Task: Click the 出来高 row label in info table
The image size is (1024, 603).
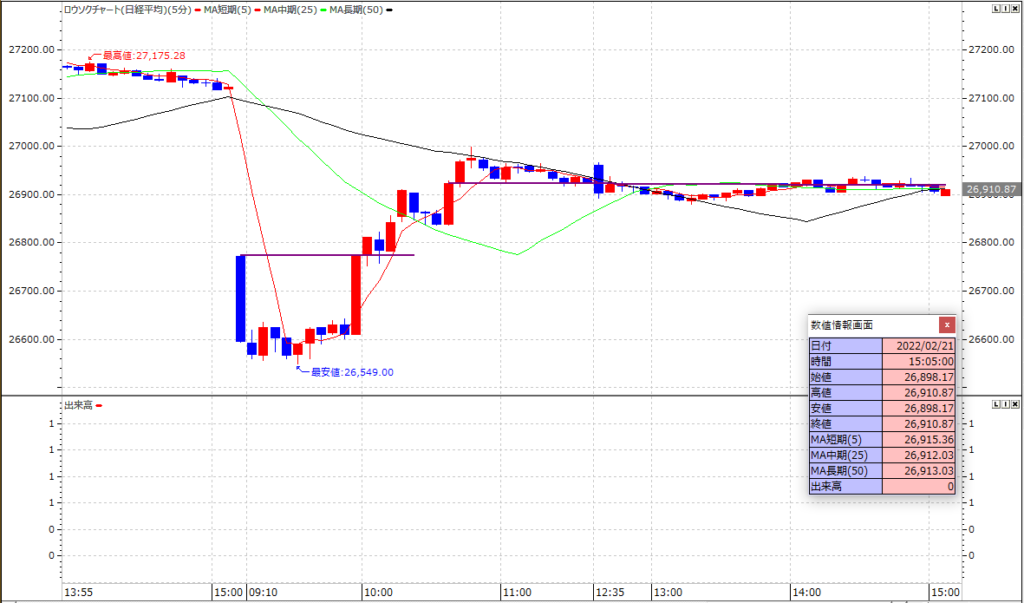Action: [x=846, y=487]
